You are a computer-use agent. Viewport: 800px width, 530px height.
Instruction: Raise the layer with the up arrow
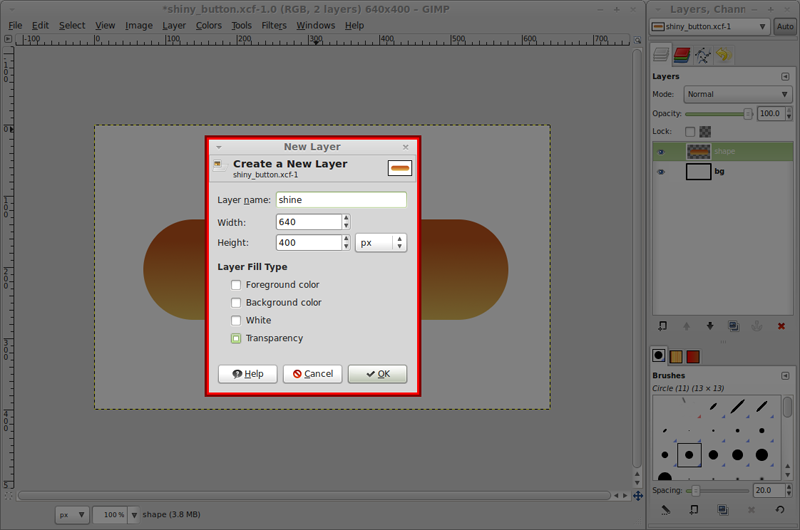pyautogui.click(x=686, y=326)
